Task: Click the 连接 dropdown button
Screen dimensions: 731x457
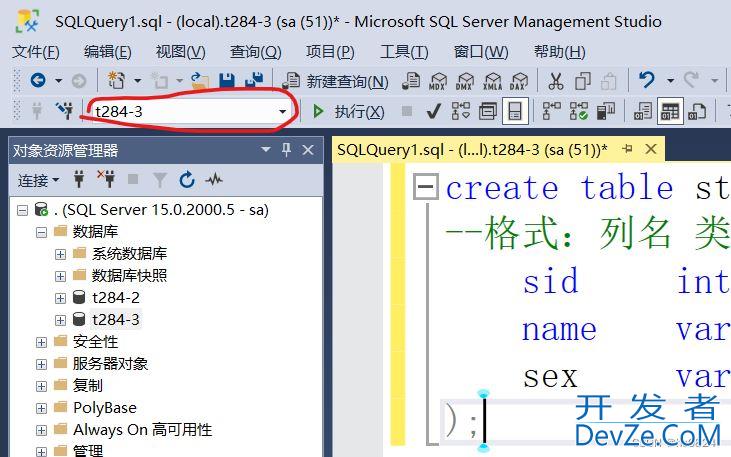Action: [x=39, y=180]
